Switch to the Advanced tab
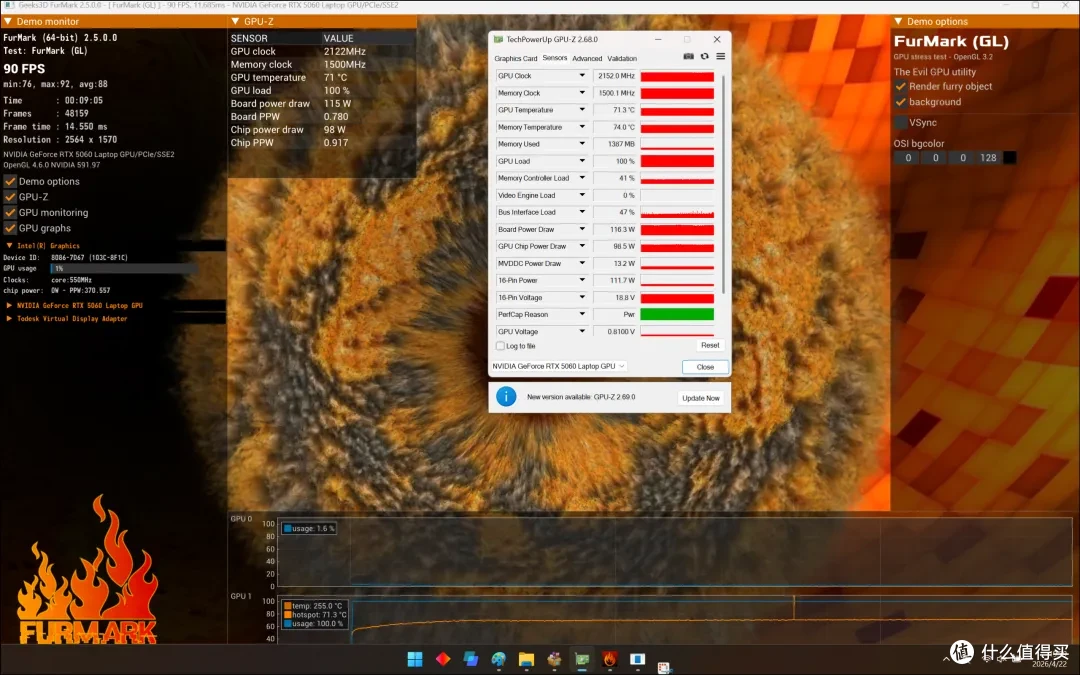Screen dimensions: 1080x675 click(x=587, y=59)
